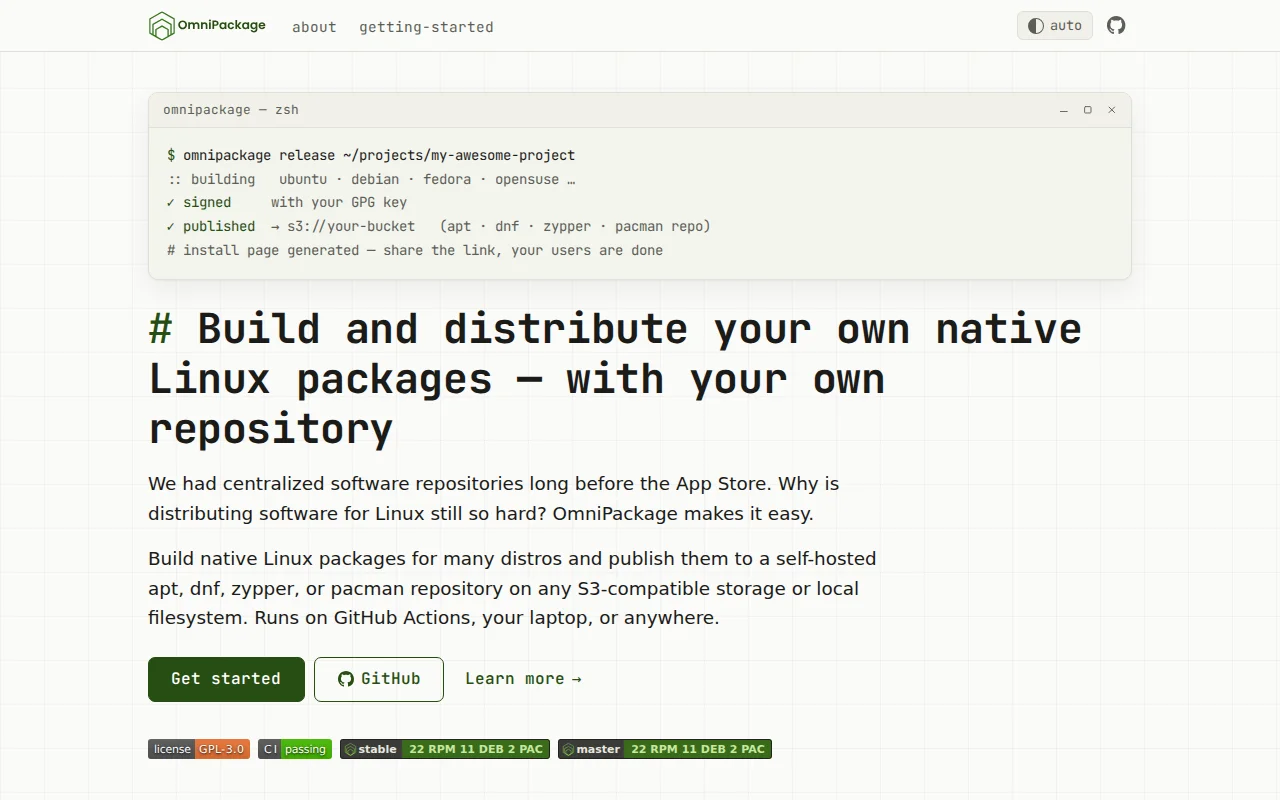The image size is (1280, 800).
Task: Click the 'omnipackage — zsh' terminal title
Action: 231,110
